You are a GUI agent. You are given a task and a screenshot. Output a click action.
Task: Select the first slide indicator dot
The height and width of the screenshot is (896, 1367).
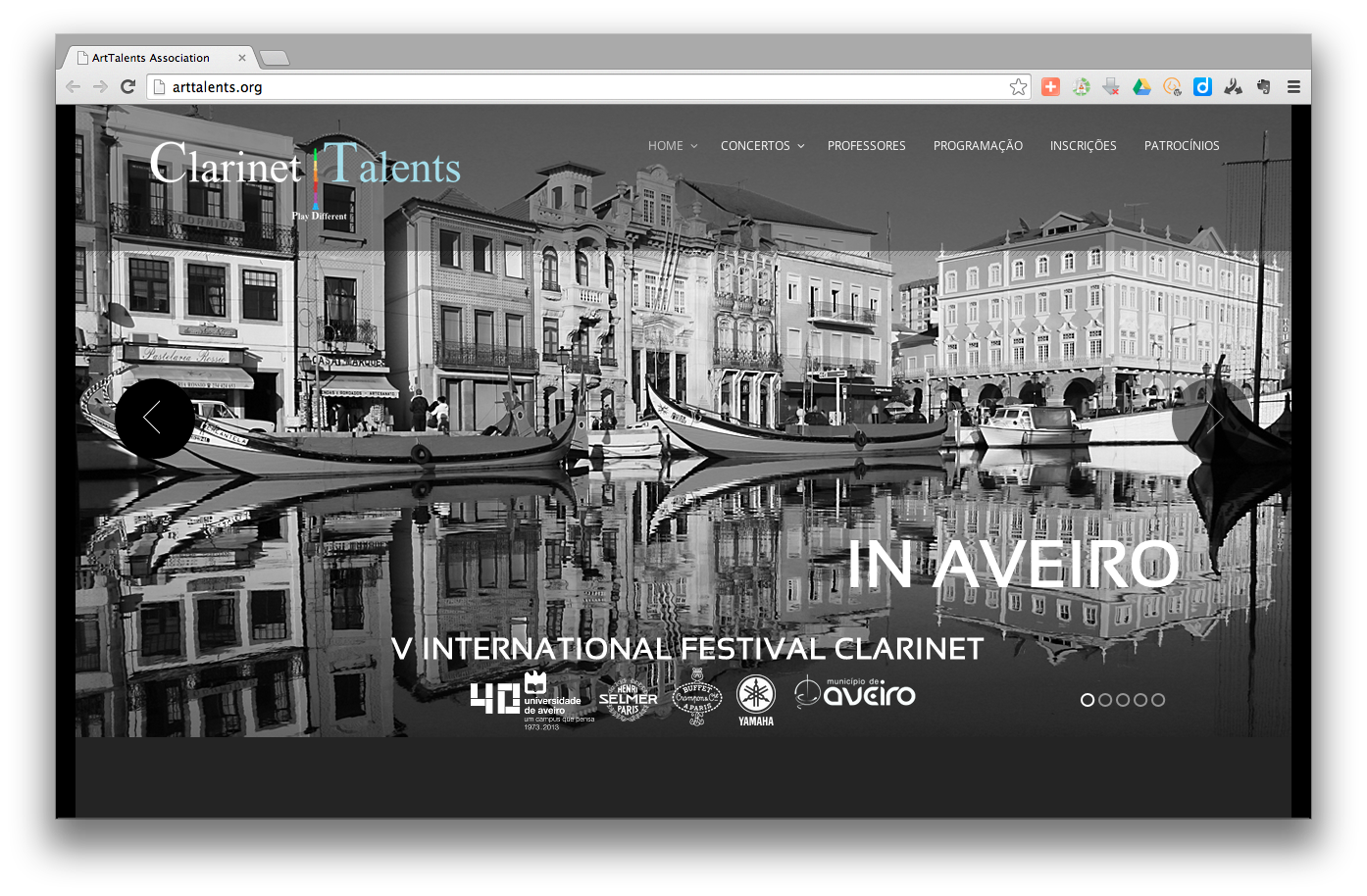1088,700
